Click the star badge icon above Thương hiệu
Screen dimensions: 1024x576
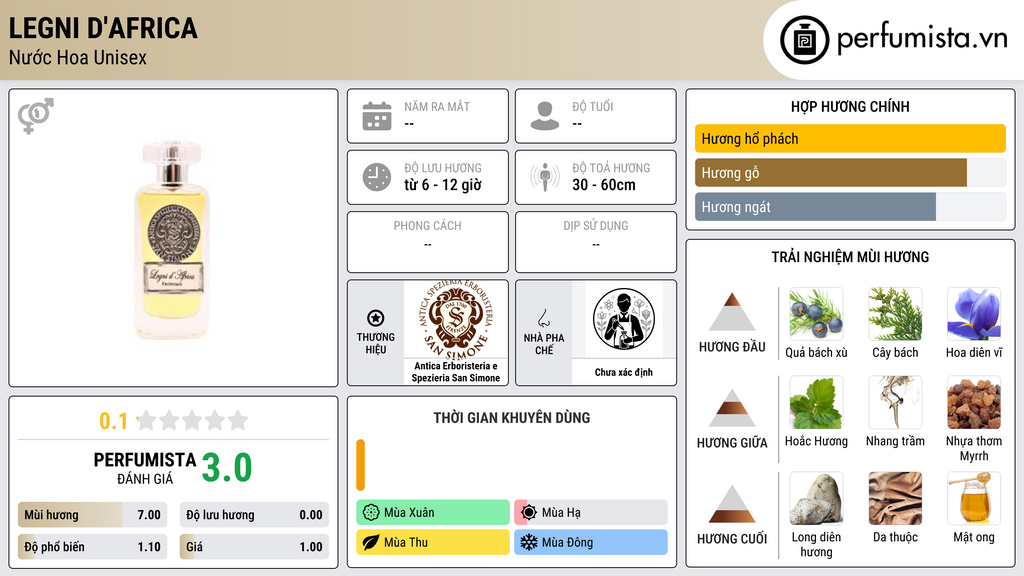pyautogui.click(x=376, y=318)
